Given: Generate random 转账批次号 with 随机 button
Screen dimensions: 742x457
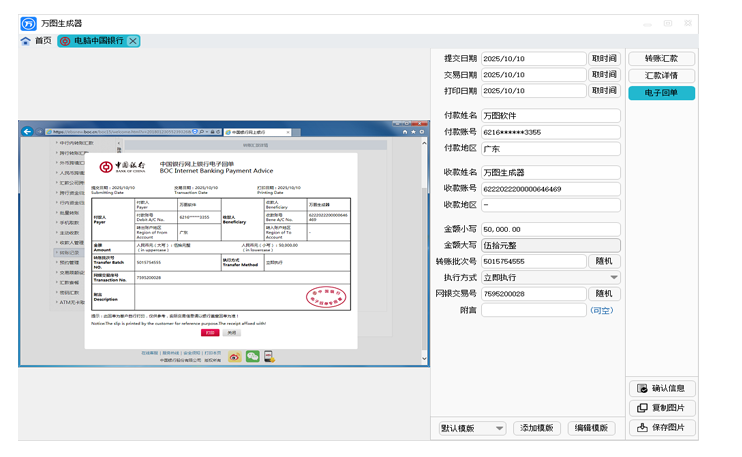Looking at the screenshot, I should click(603, 261).
